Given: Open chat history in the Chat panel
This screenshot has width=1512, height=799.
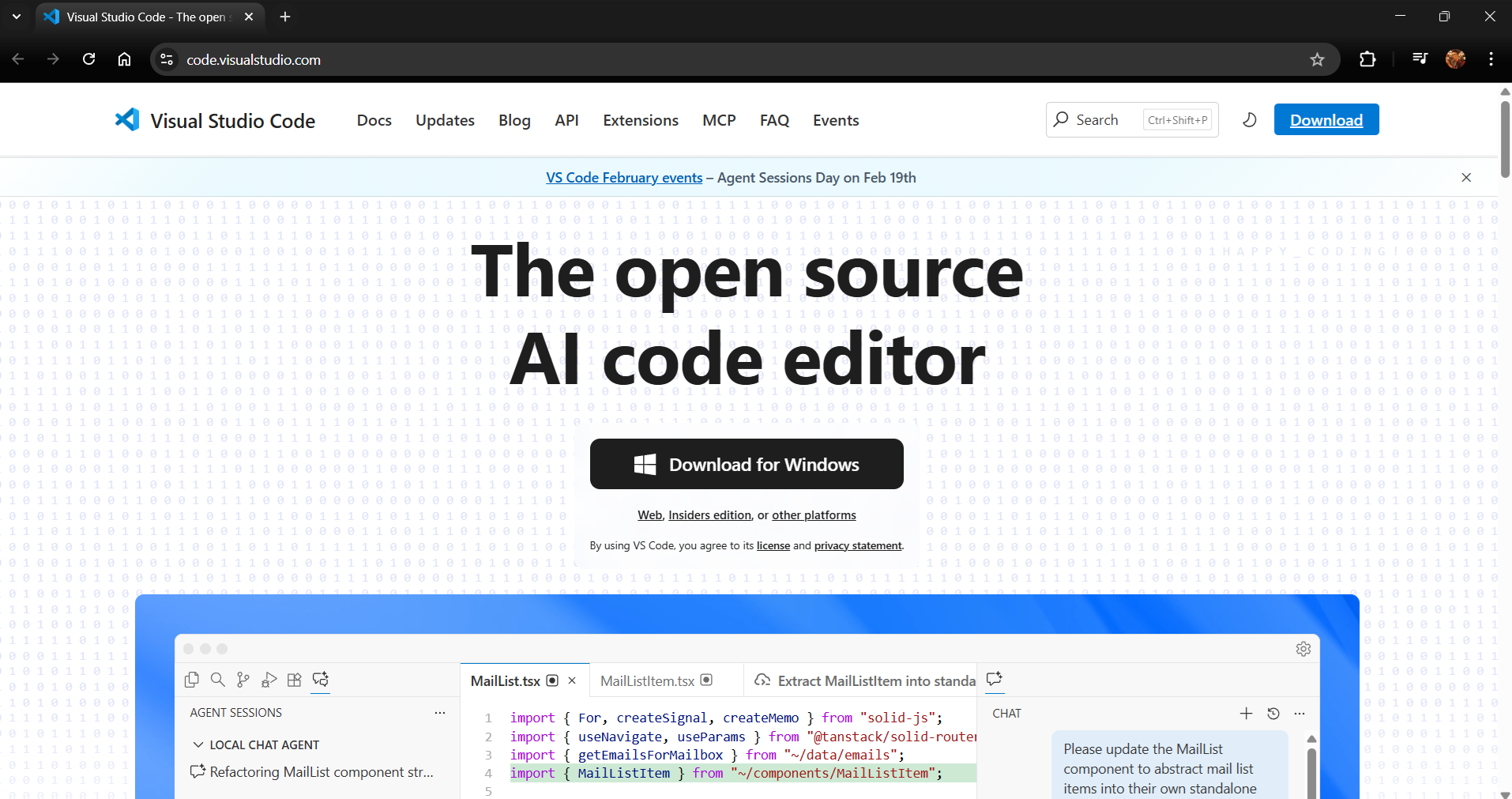Looking at the screenshot, I should tap(1273, 713).
